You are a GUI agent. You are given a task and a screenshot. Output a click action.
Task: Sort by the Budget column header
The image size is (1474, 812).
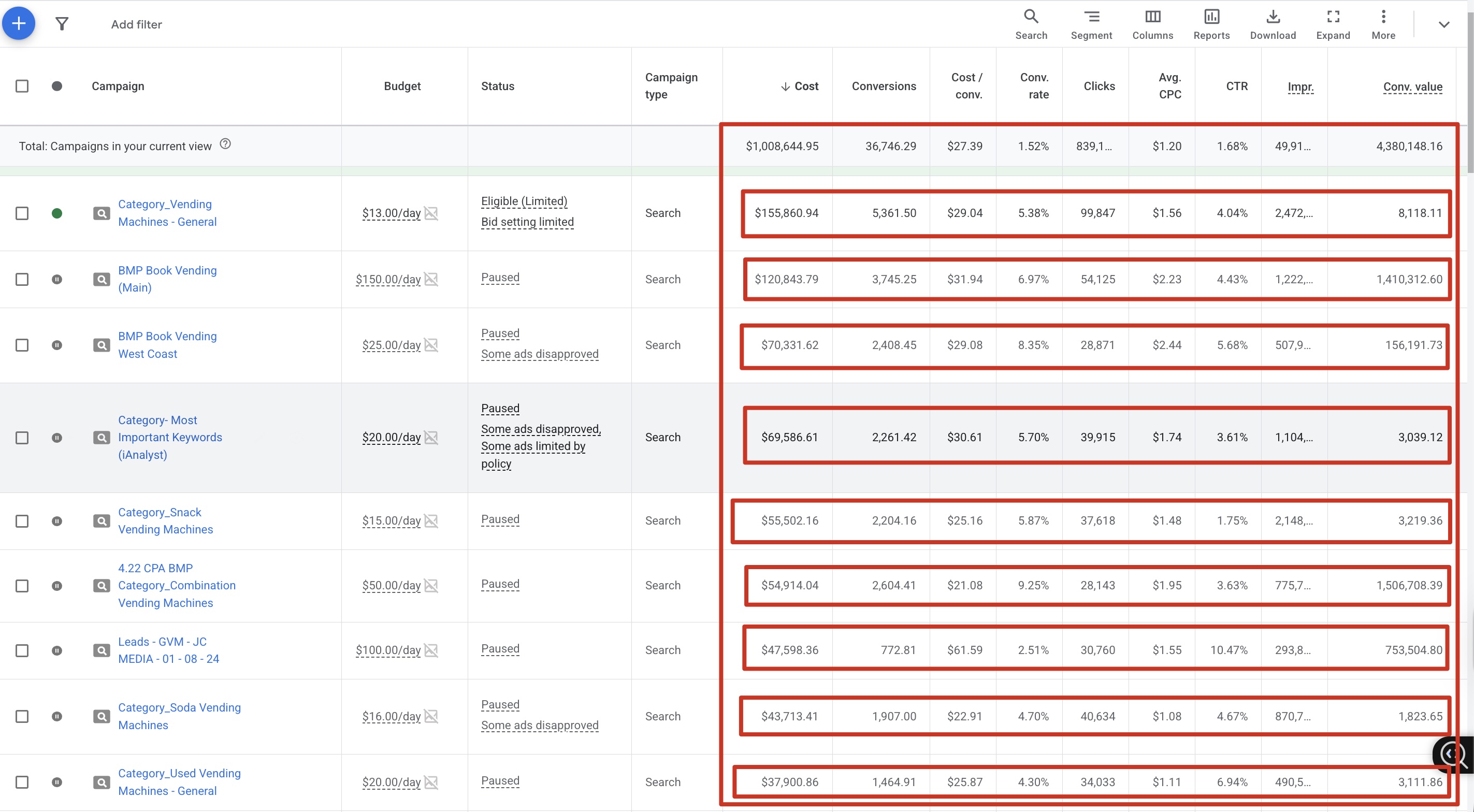coord(402,86)
